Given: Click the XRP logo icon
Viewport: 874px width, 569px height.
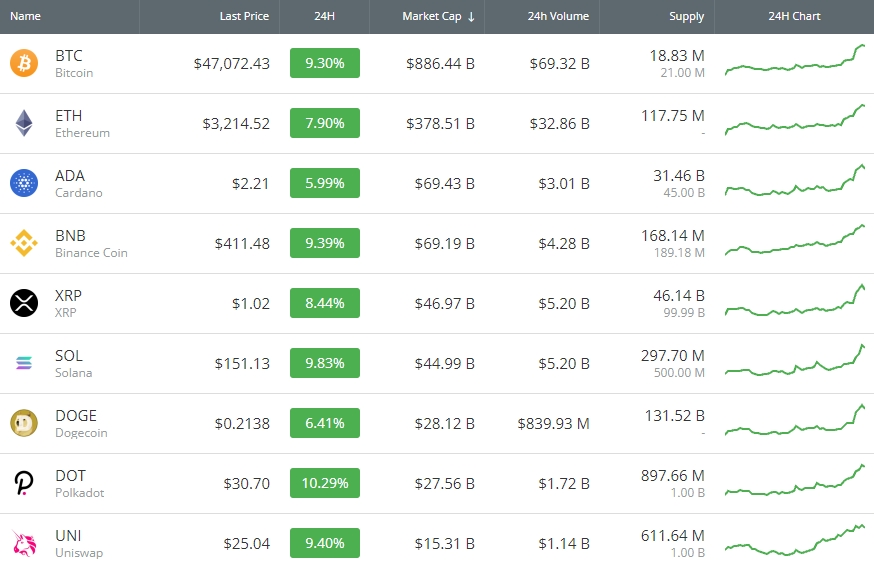Looking at the screenshot, I should pos(23,304).
